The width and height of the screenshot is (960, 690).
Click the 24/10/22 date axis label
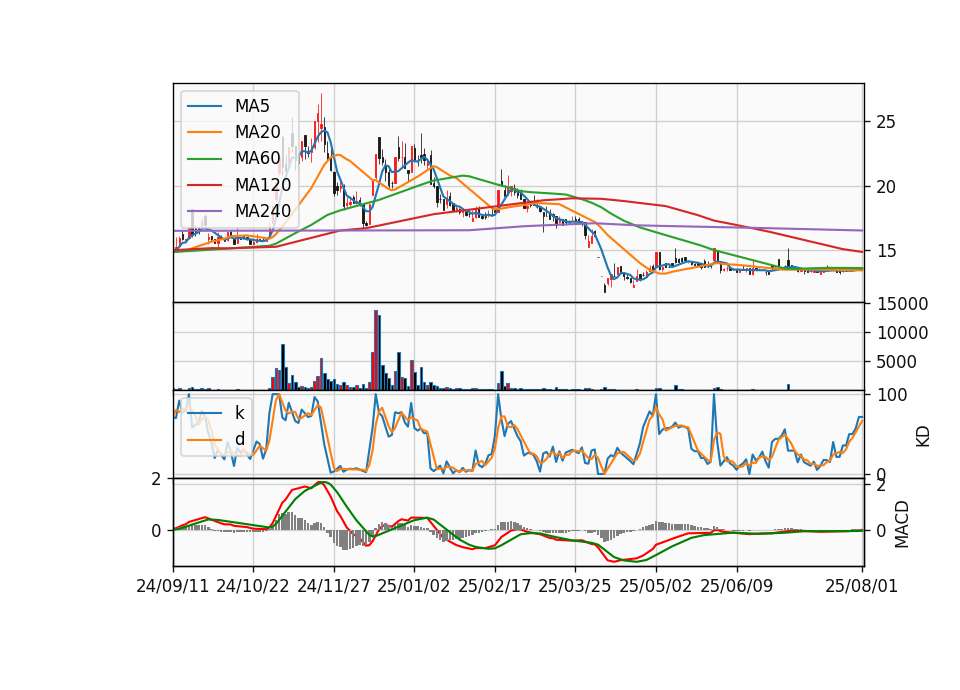253,586
